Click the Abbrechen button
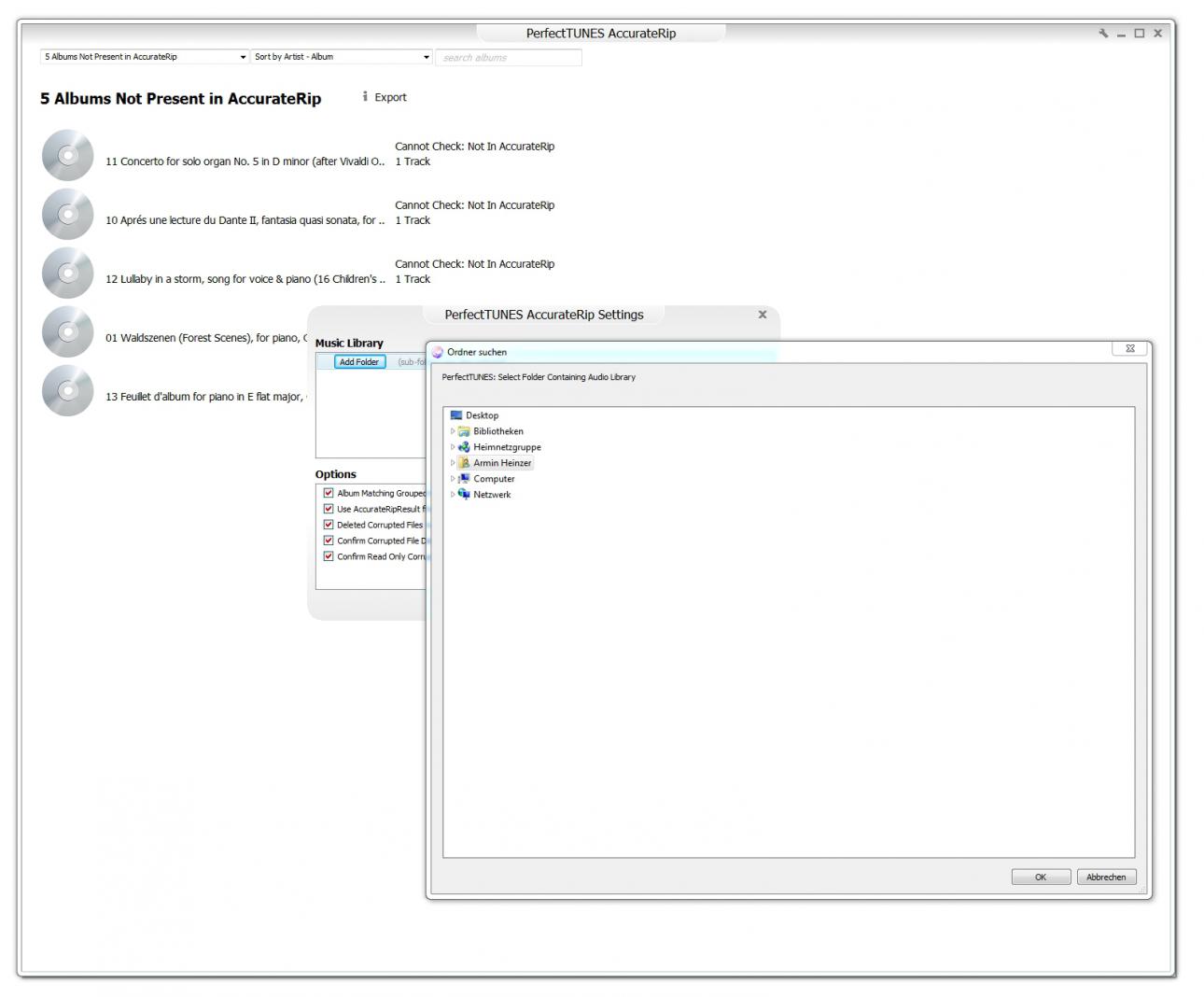The image size is (1204, 997). [1106, 878]
